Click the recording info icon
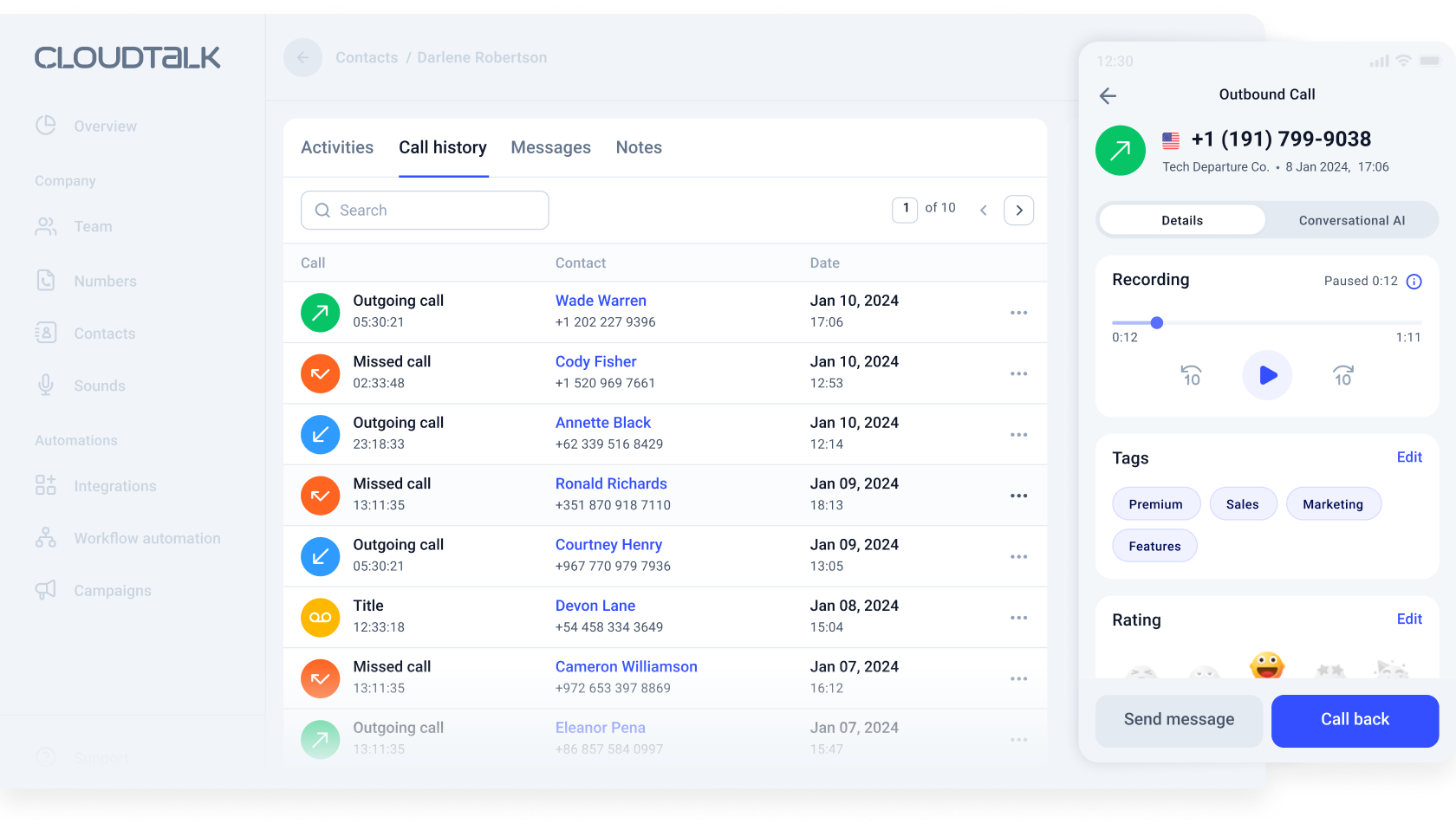The width and height of the screenshot is (1456, 830). 1414,282
